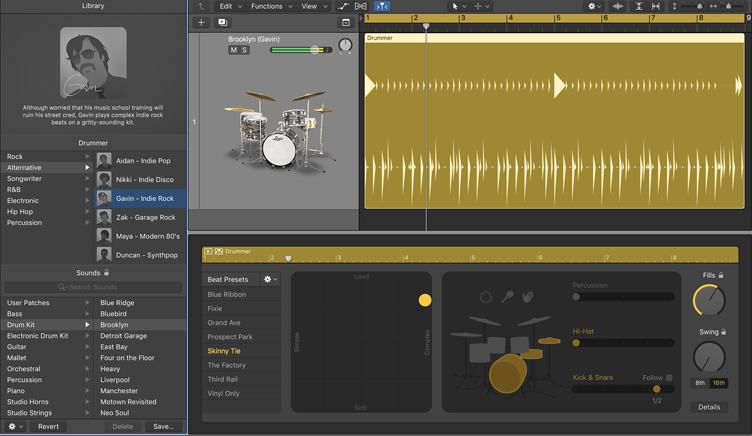Click the handclap percussion icon
This screenshot has height=436, width=752.
528,297
